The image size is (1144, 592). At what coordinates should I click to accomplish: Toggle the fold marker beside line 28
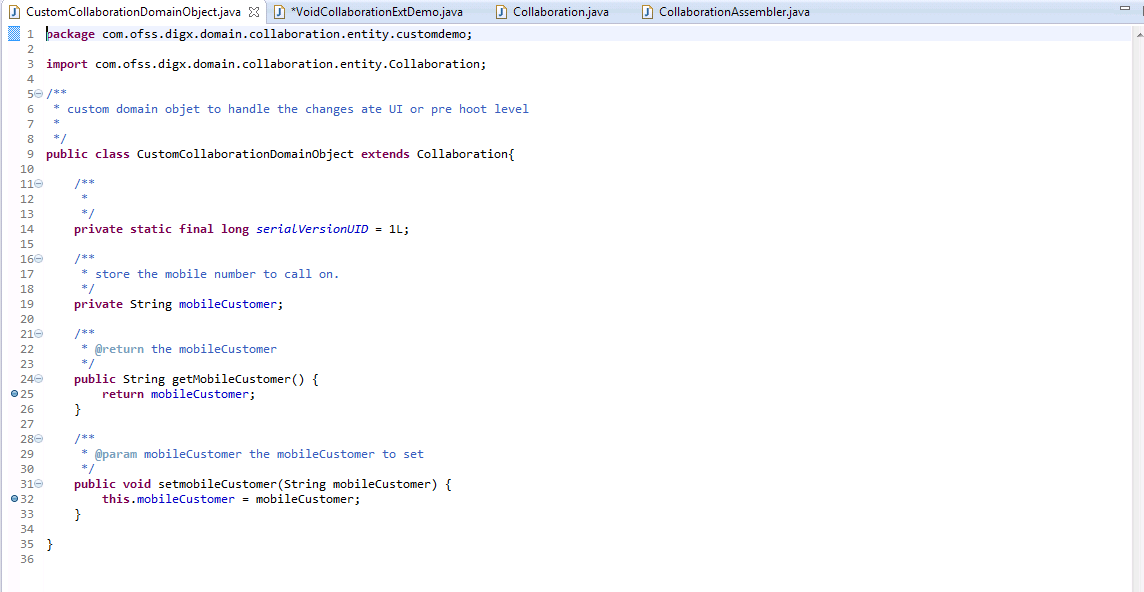point(37,438)
